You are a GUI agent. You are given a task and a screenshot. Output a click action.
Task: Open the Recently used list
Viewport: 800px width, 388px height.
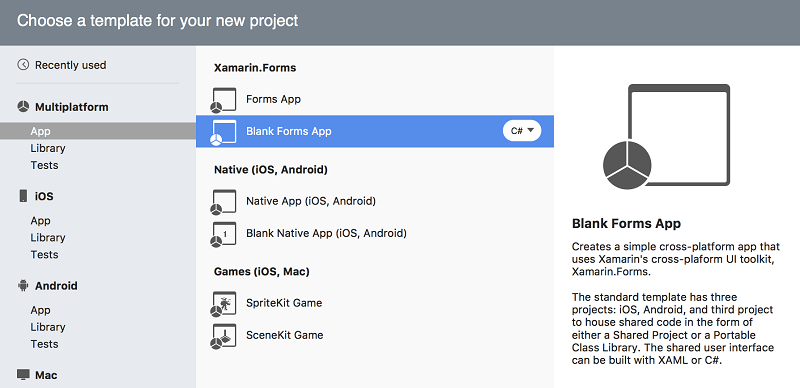70,65
